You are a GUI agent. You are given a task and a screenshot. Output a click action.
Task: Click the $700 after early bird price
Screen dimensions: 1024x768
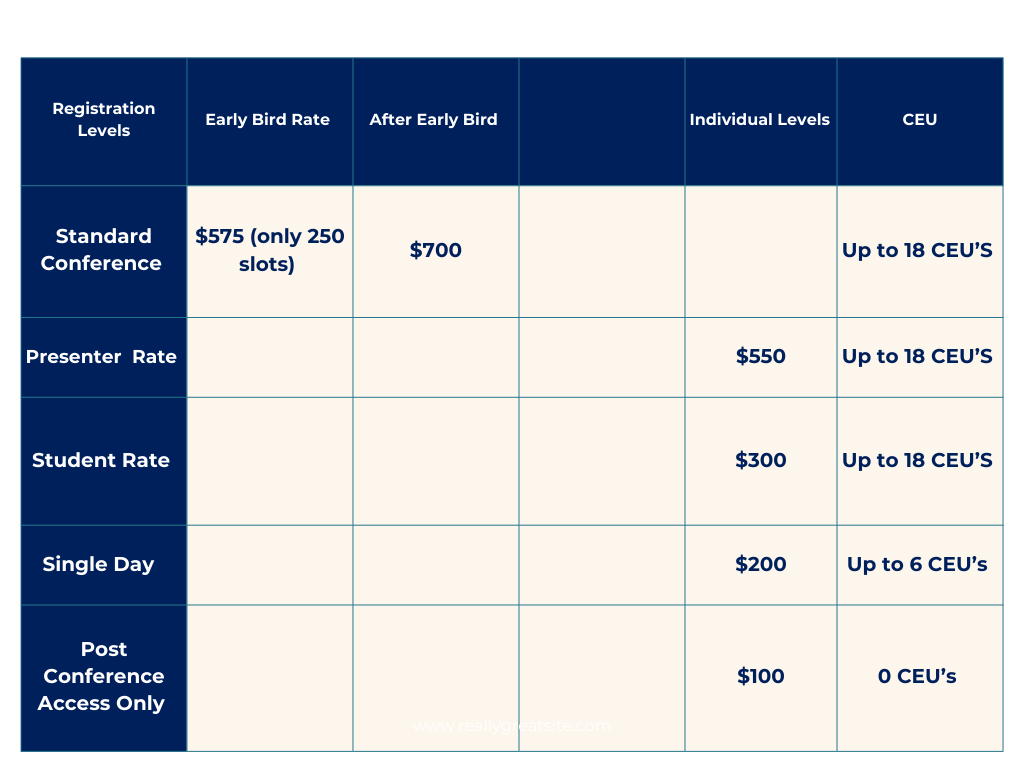click(x=436, y=250)
